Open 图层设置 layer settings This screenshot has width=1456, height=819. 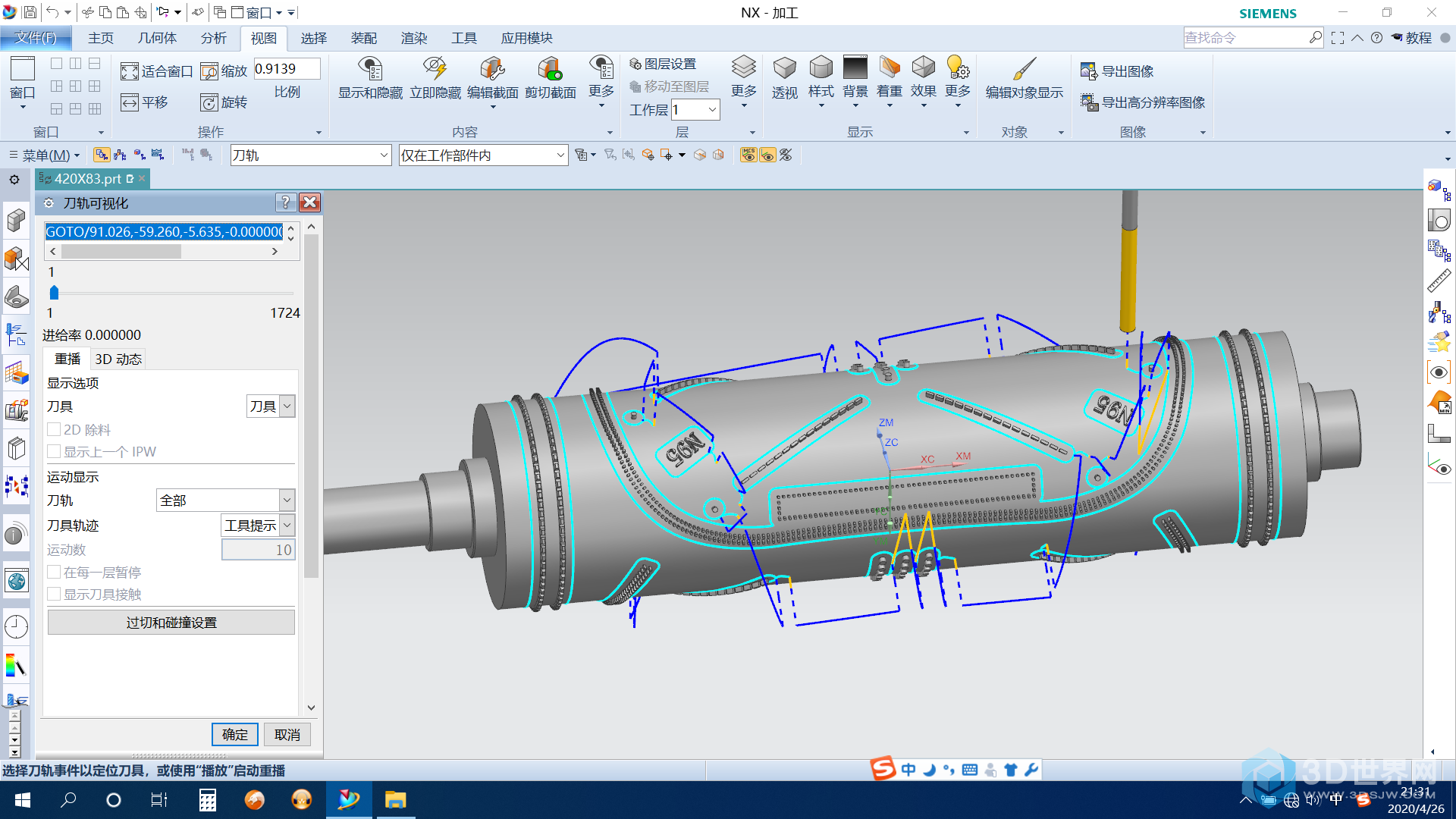[663, 64]
